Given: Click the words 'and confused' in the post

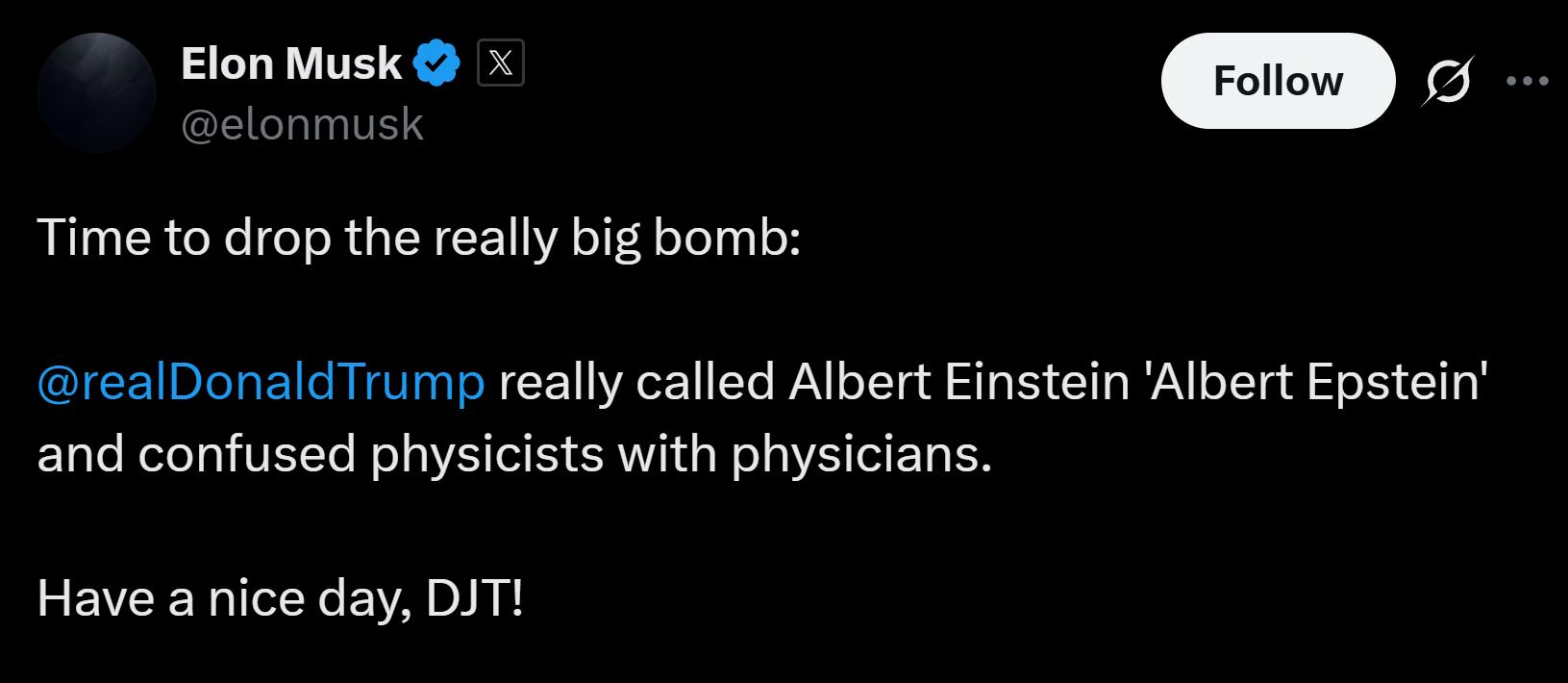Looking at the screenshot, I should [197, 453].
